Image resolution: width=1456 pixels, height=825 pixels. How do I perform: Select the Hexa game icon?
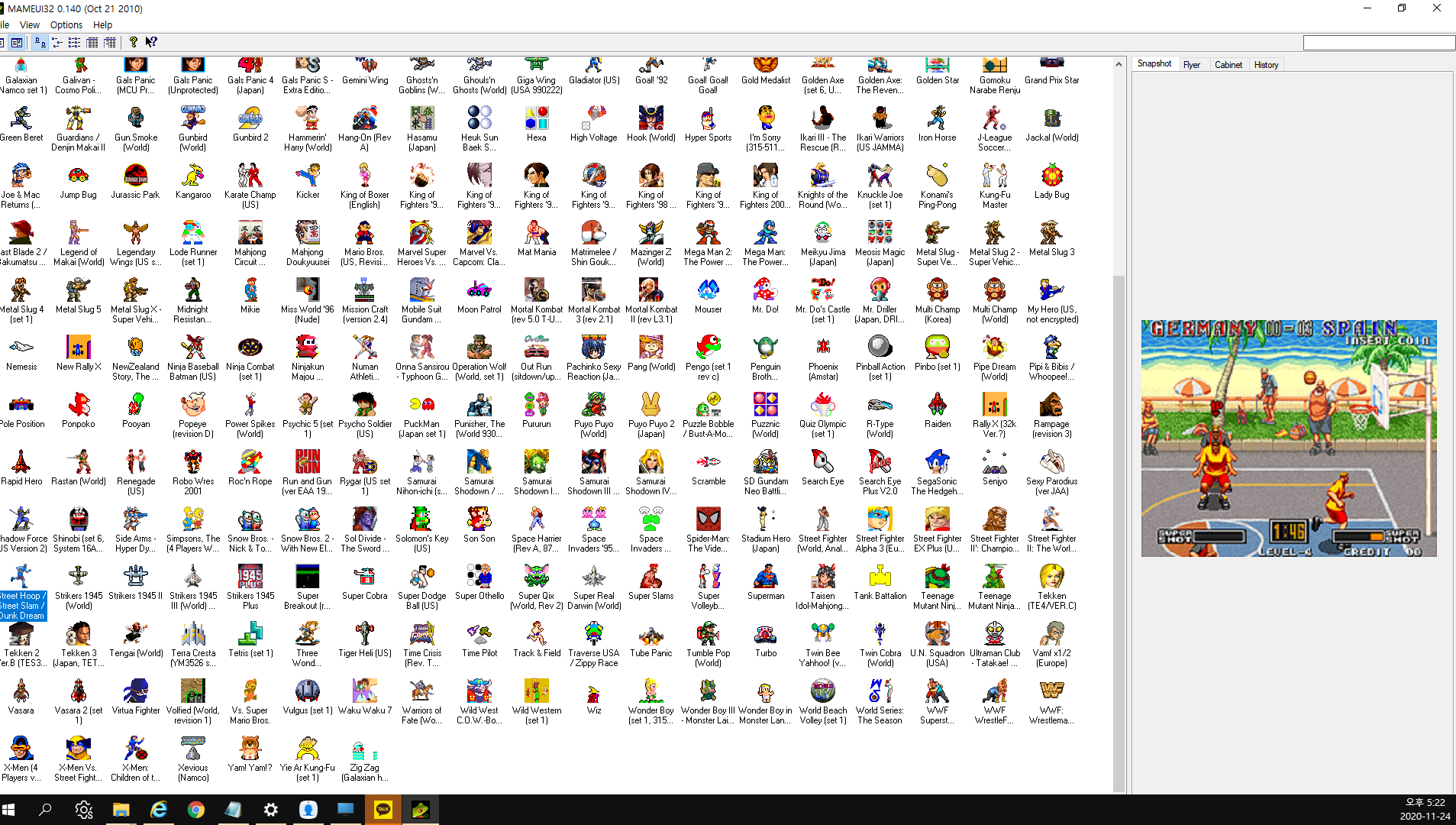537,118
